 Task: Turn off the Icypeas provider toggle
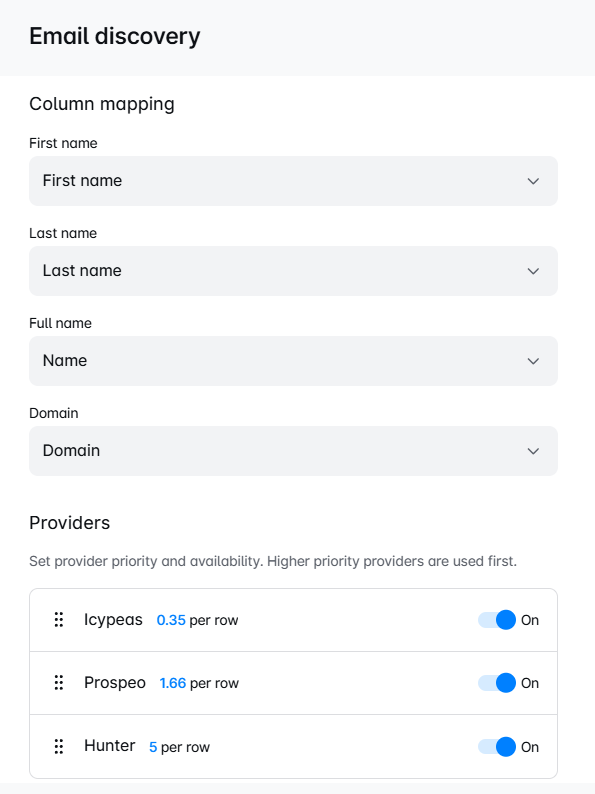[497, 620]
